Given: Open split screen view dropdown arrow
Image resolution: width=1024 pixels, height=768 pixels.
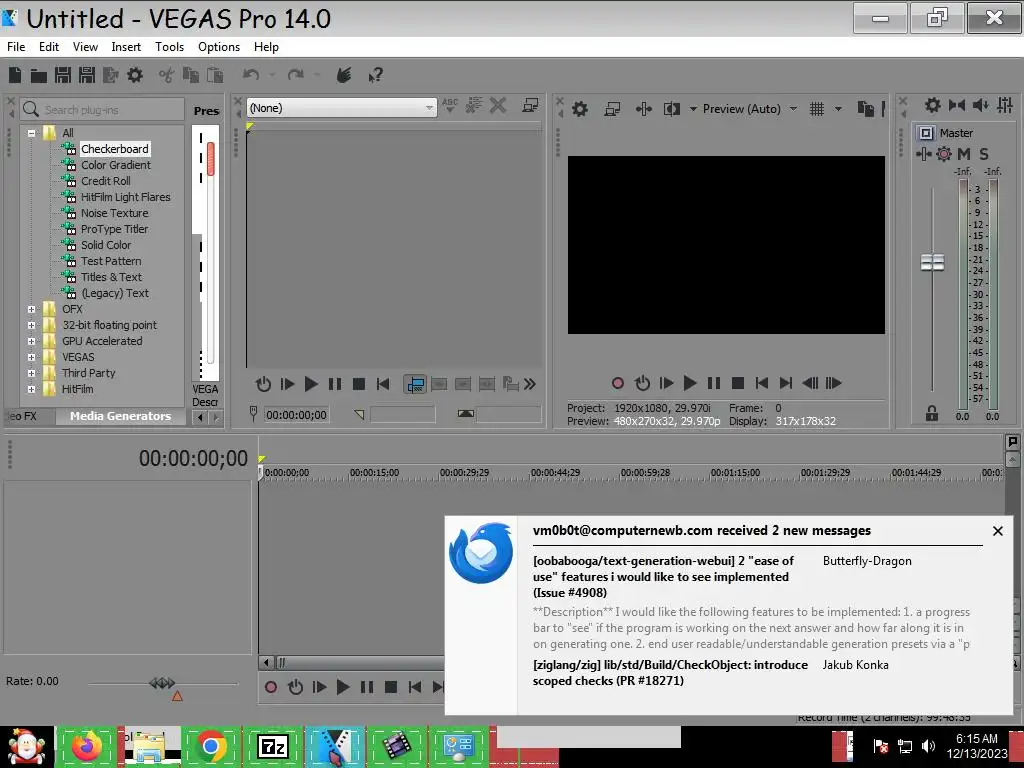Looking at the screenshot, I should click(x=693, y=109).
